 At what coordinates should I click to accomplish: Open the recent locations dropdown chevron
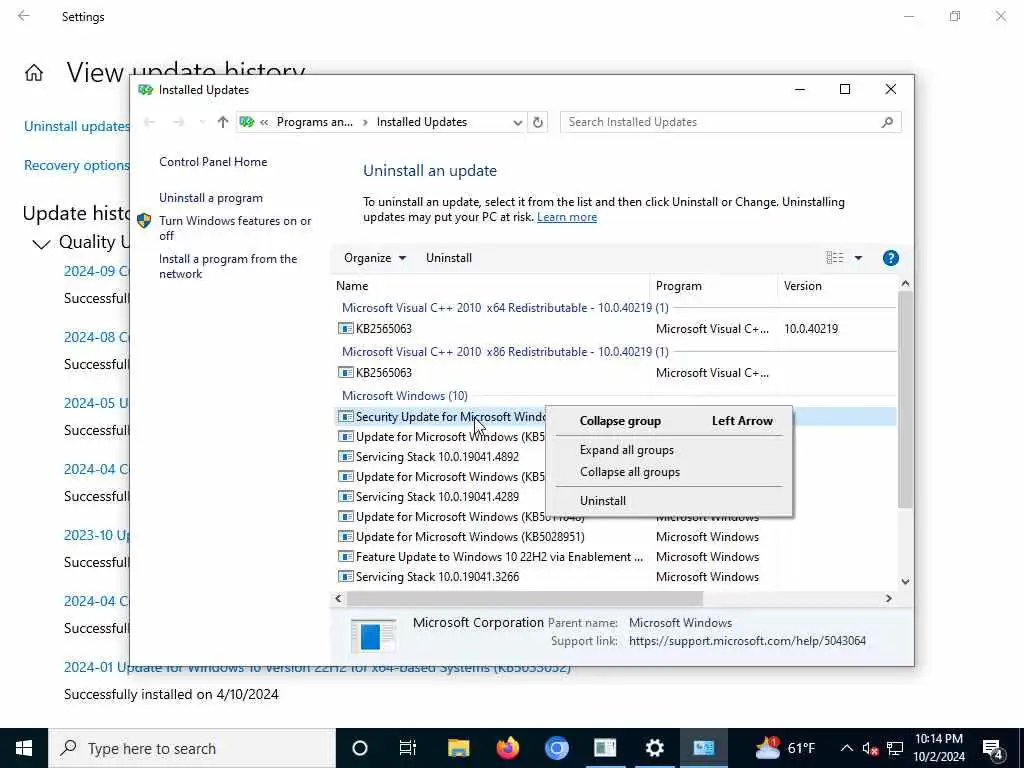[202, 122]
